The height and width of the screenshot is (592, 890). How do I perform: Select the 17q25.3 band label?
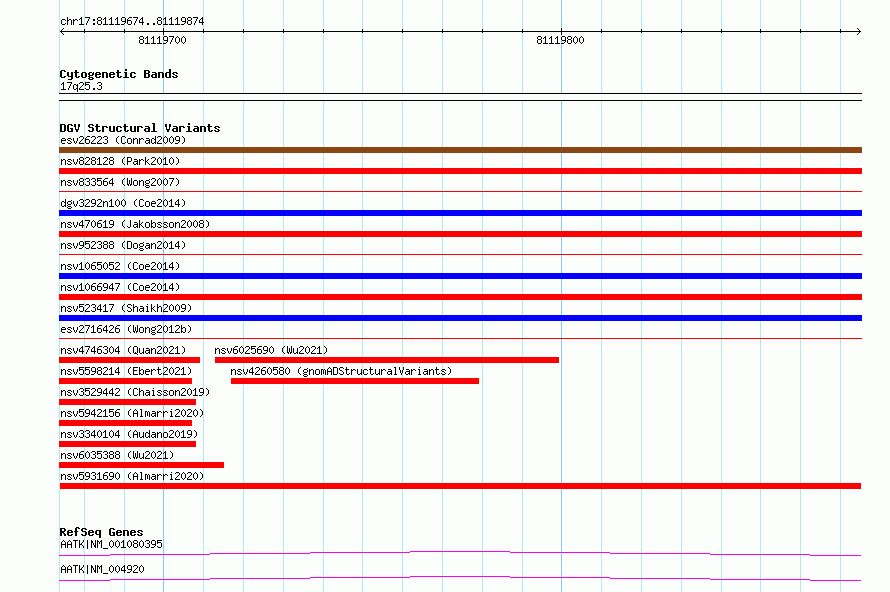click(x=81, y=86)
